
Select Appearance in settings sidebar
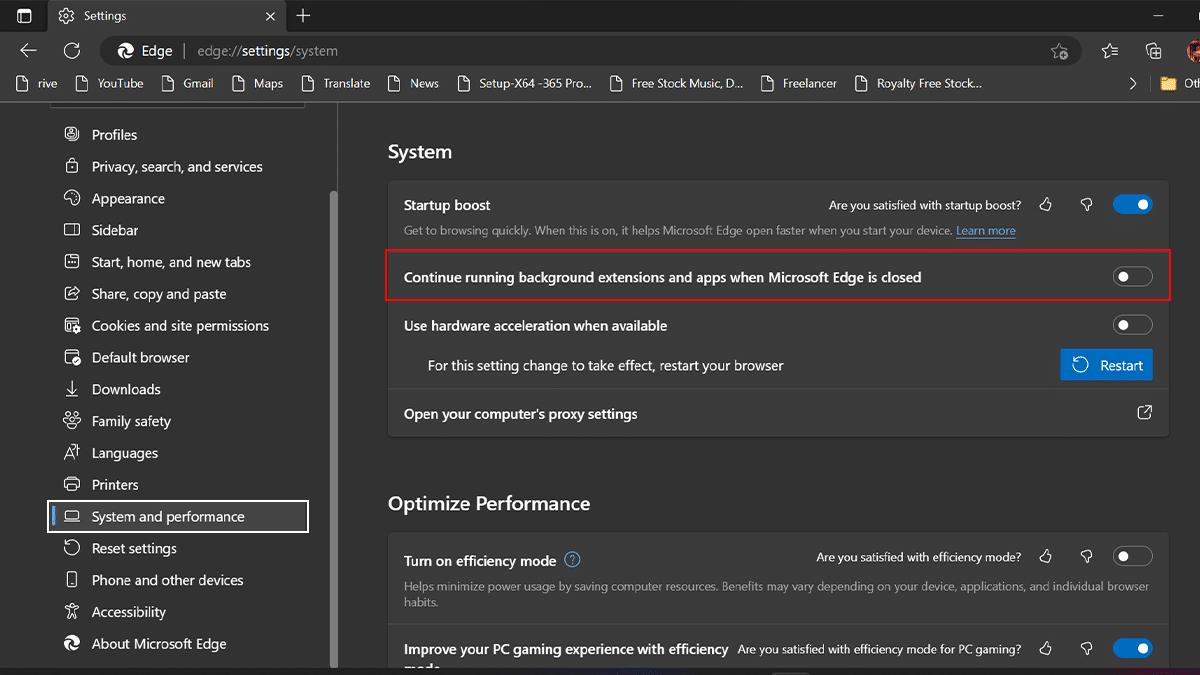click(x=128, y=199)
